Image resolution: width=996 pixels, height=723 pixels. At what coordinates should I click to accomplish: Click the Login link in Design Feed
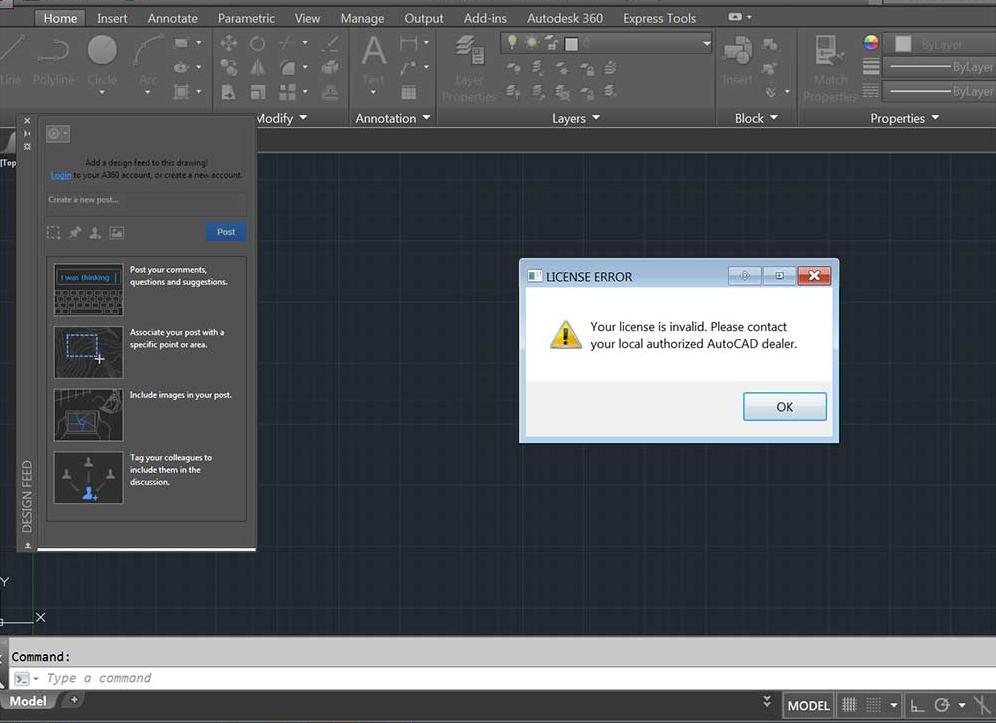pyautogui.click(x=61, y=175)
